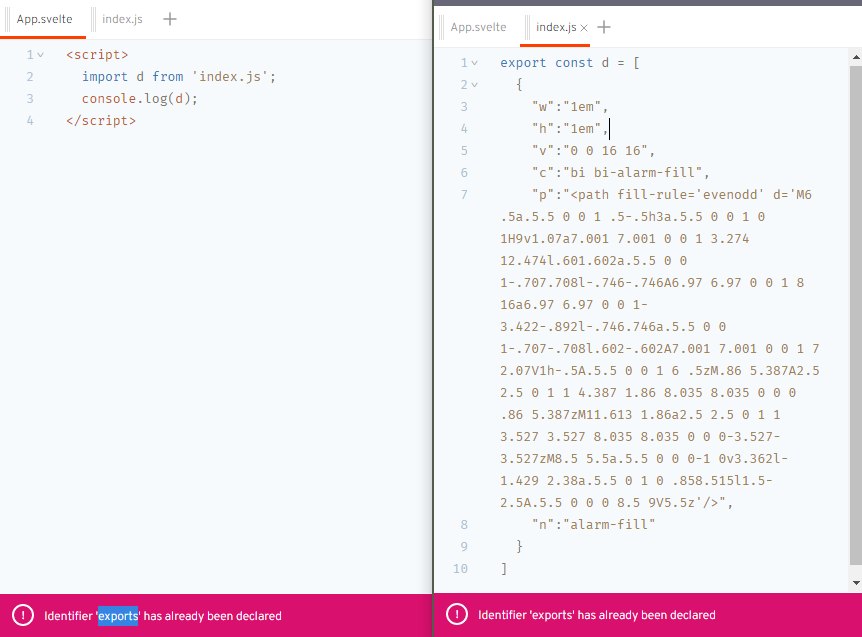Collapse the script block at line 1
Image resolution: width=862 pixels, height=637 pixels.
coord(41,55)
